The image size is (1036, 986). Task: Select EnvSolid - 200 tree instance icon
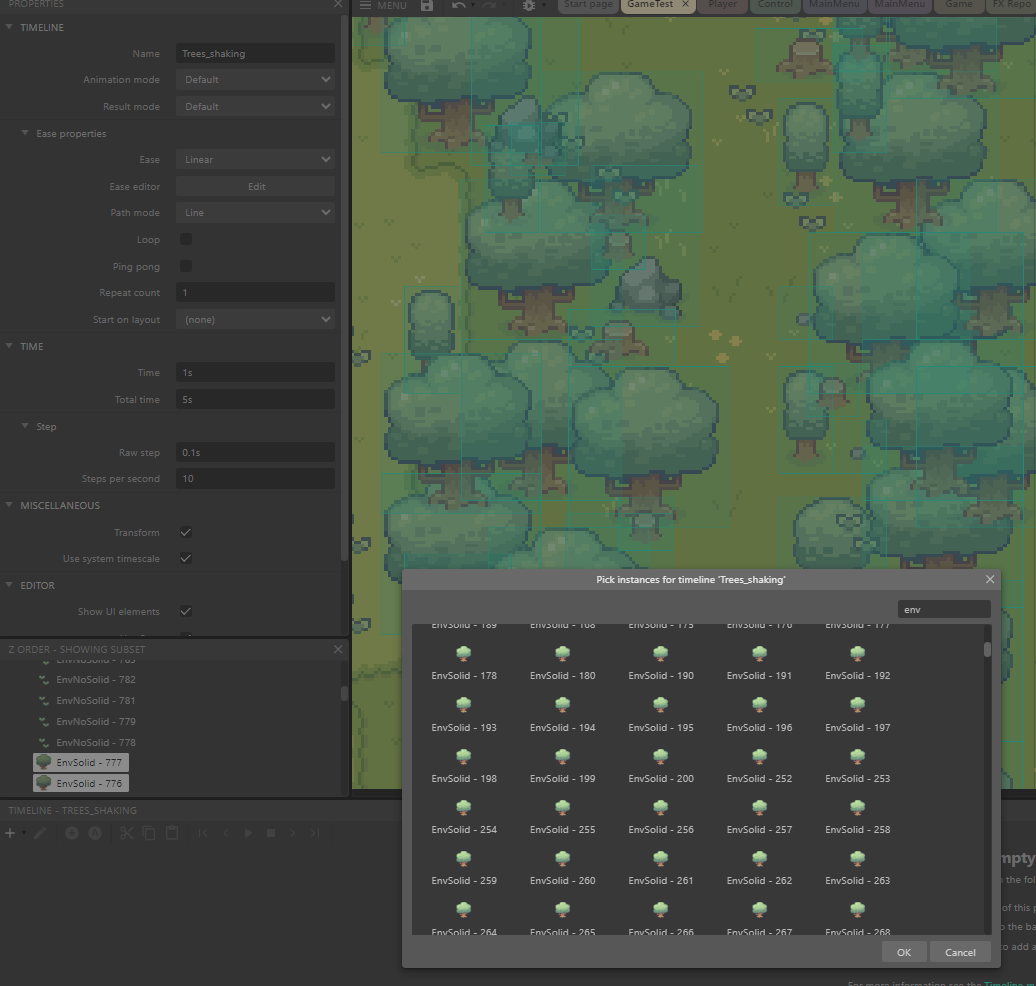pos(661,756)
